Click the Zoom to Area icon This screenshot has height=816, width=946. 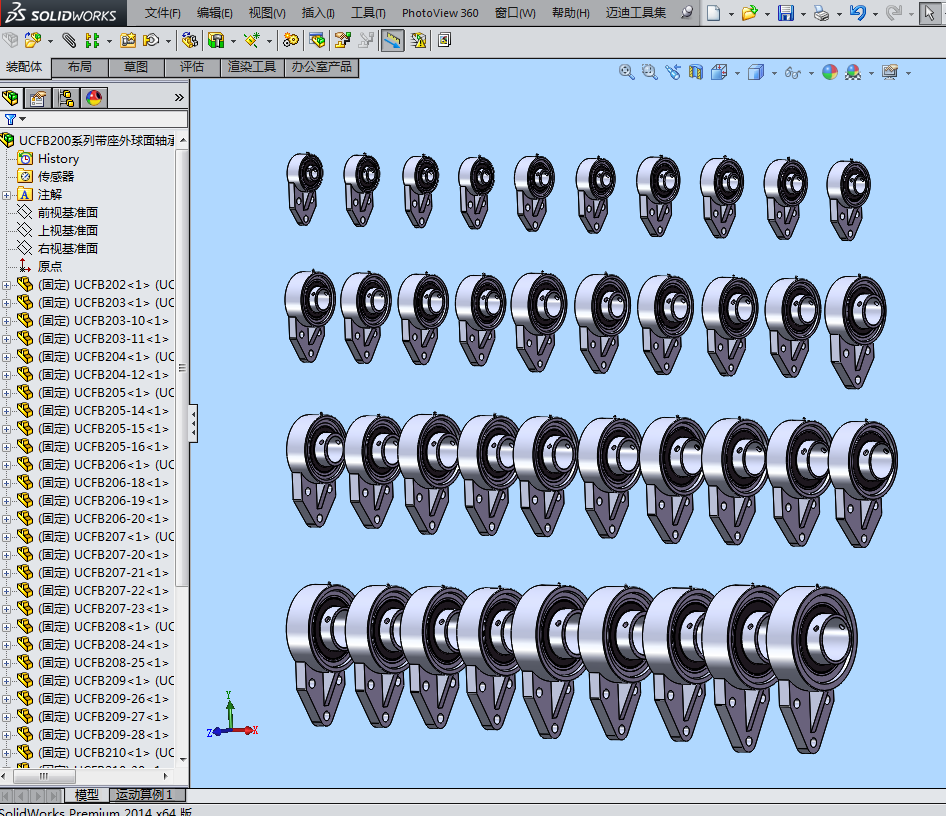649,72
